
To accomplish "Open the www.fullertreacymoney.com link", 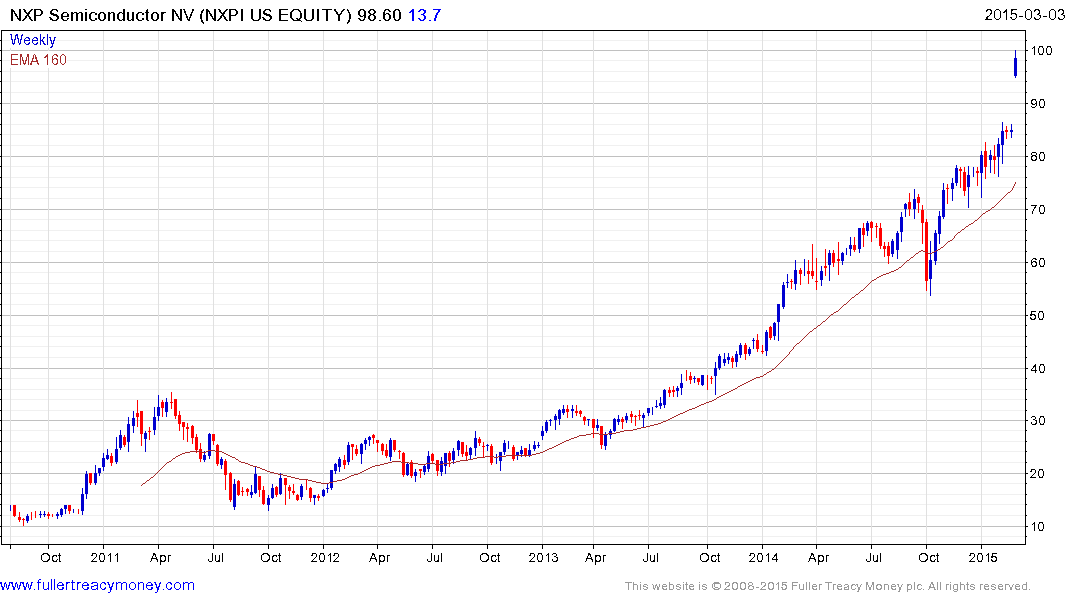I will pos(97,585).
